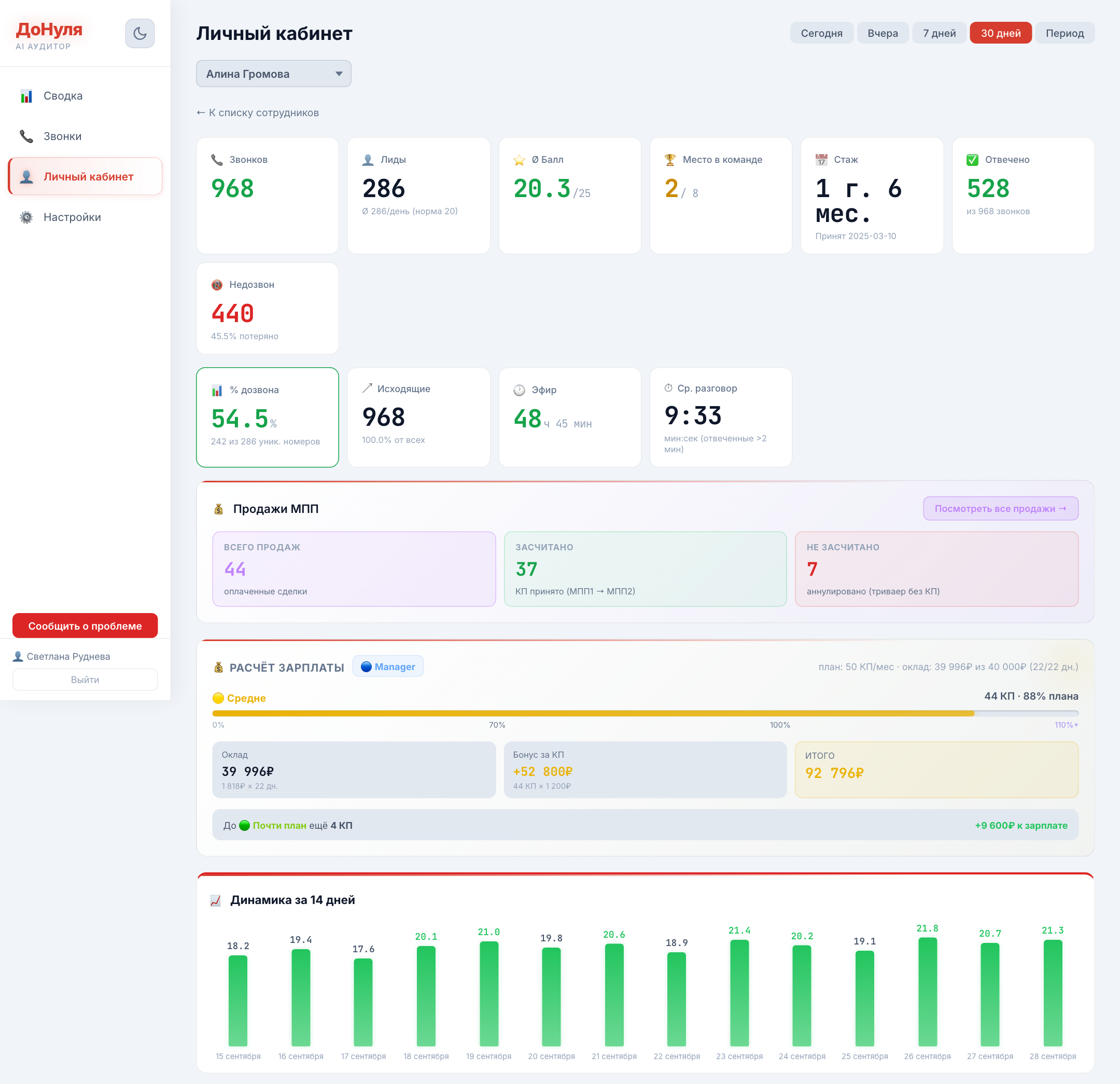Select the 7 дней period tab
The width and height of the screenshot is (1120, 1084).
point(939,33)
